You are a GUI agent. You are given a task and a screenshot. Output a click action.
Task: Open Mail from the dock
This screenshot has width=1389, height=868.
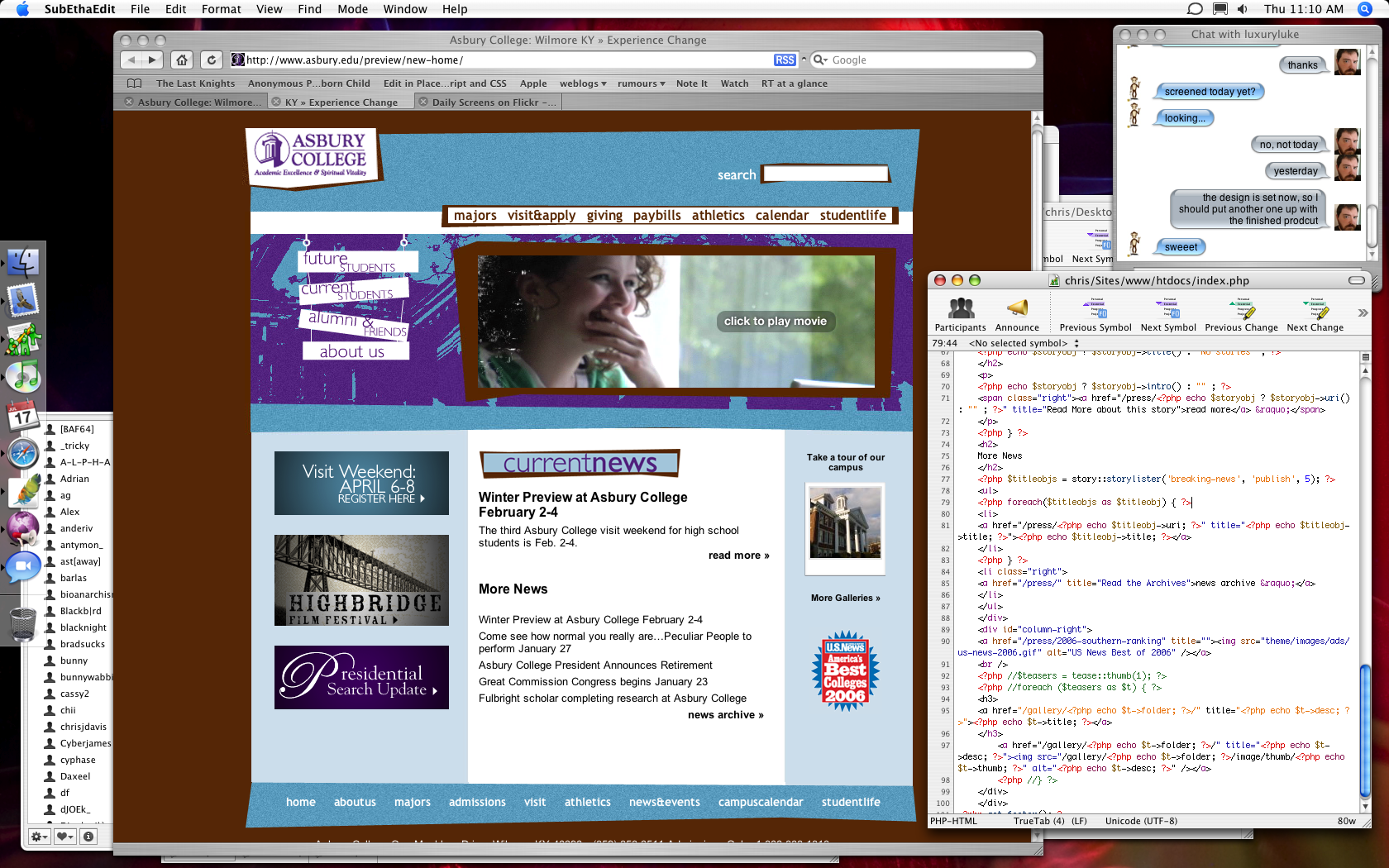point(23,300)
